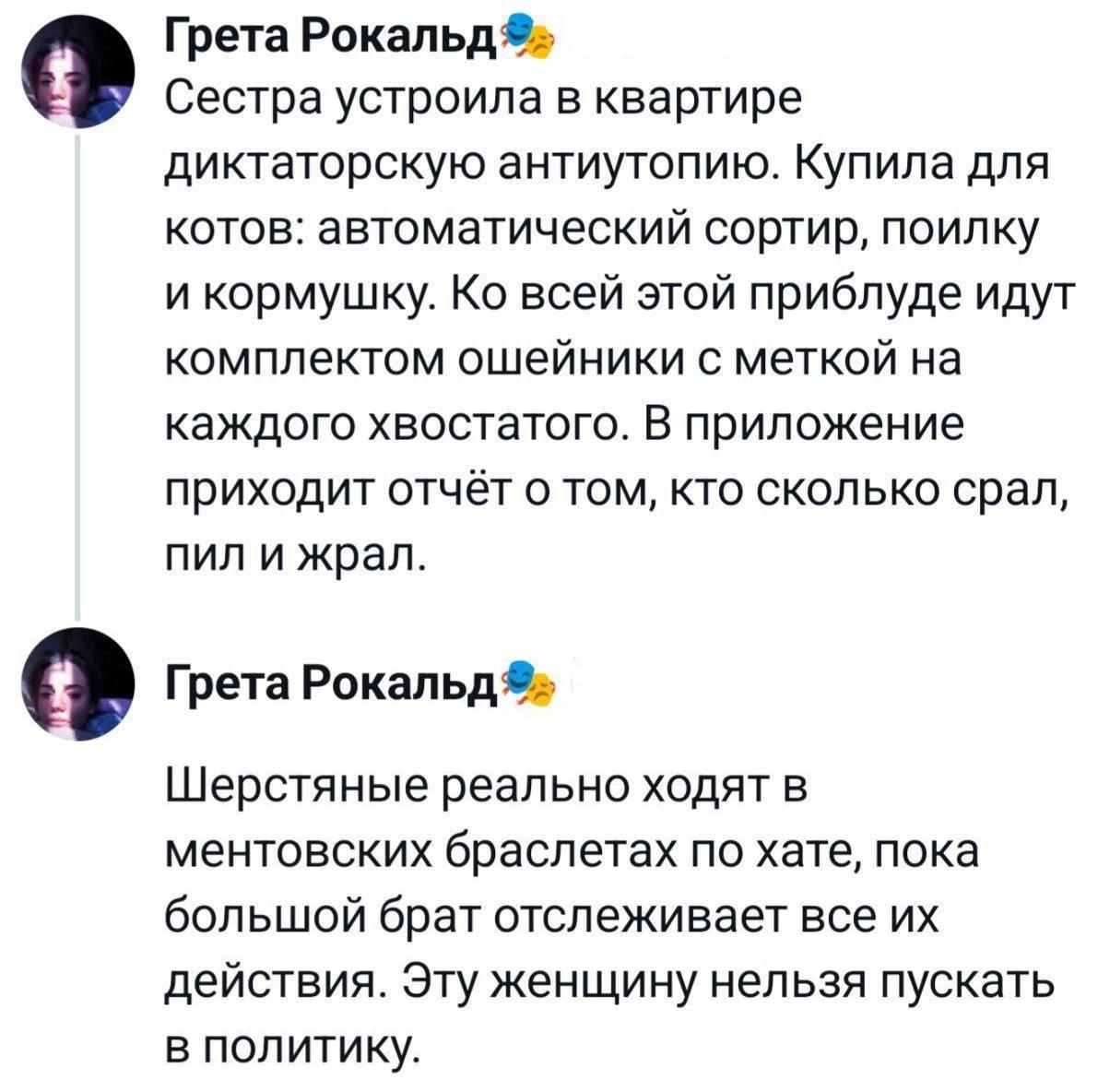Click the thread line connecting the tweets

coord(78,369)
